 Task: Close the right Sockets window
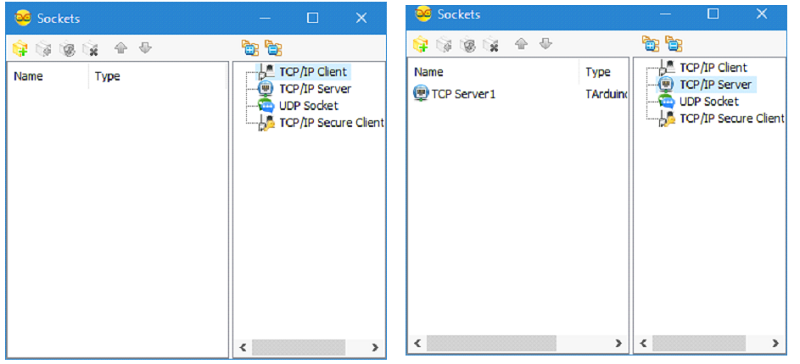point(762,14)
